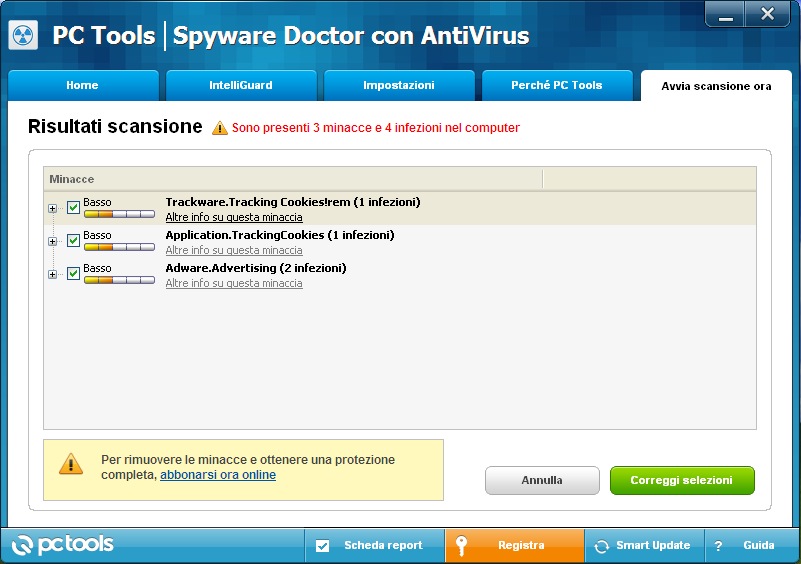Switch to the IntelliGuard tab
801x564 pixels.
[x=241, y=86]
